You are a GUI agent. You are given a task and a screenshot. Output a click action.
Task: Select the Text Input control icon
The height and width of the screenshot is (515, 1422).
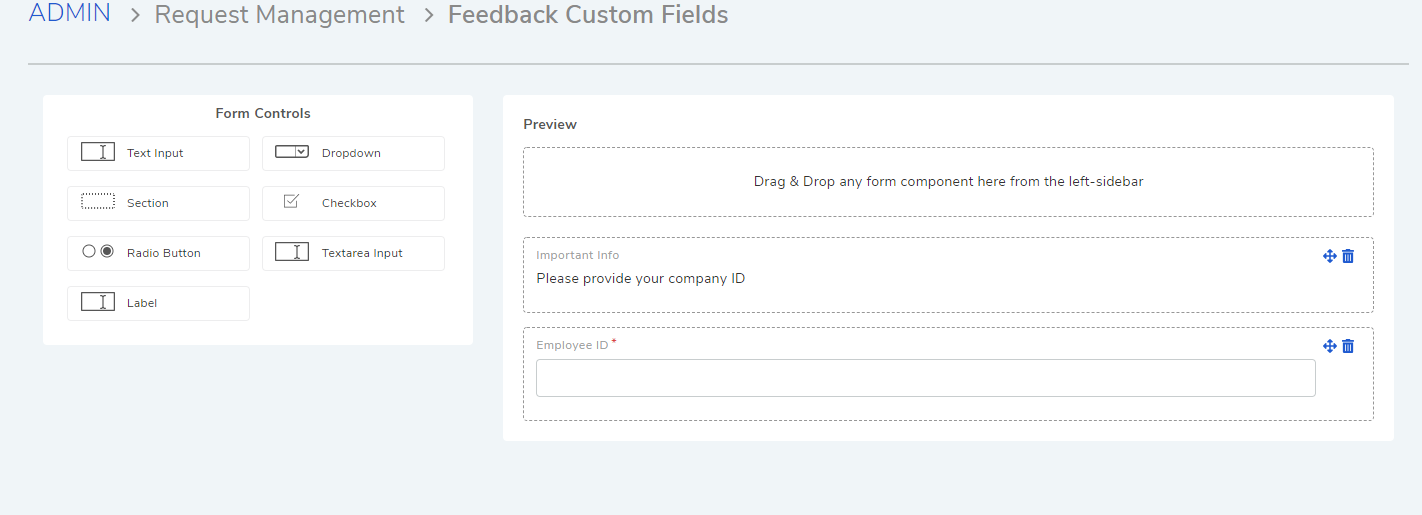[x=98, y=152]
